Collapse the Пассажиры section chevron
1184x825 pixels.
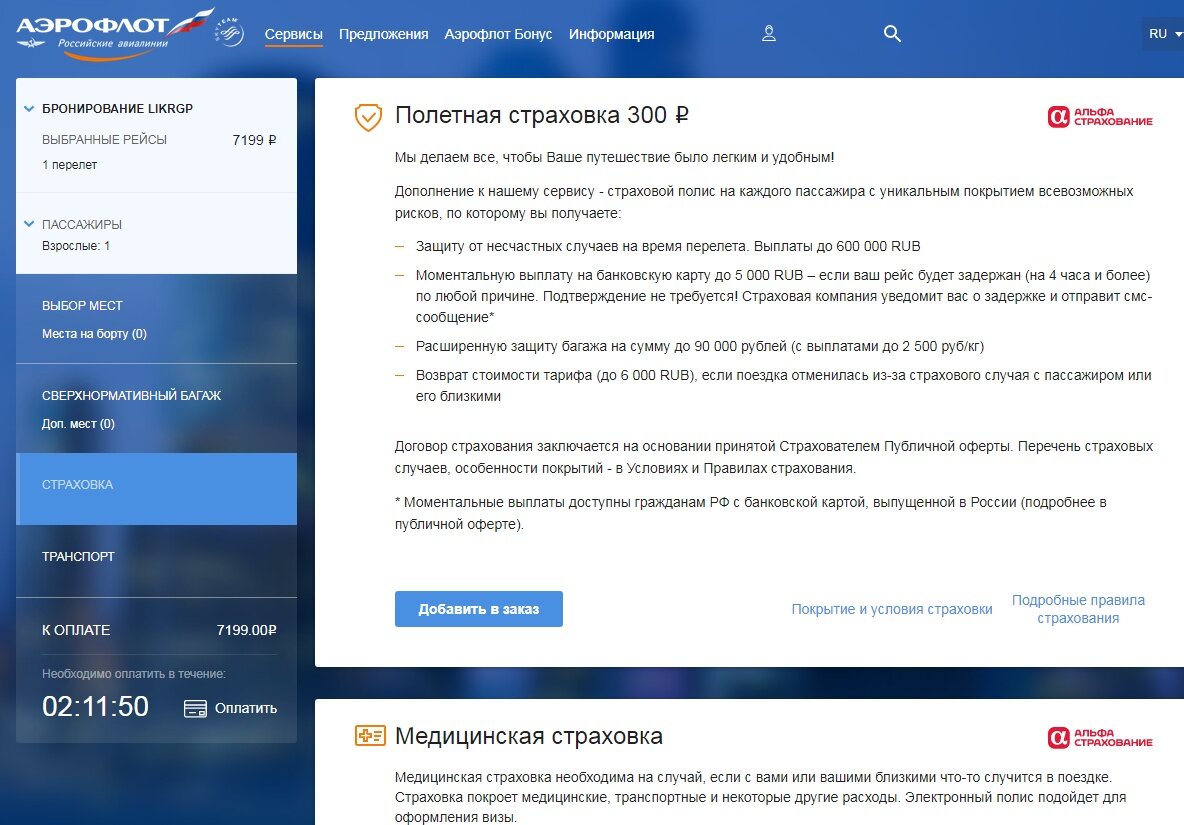click(x=29, y=224)
